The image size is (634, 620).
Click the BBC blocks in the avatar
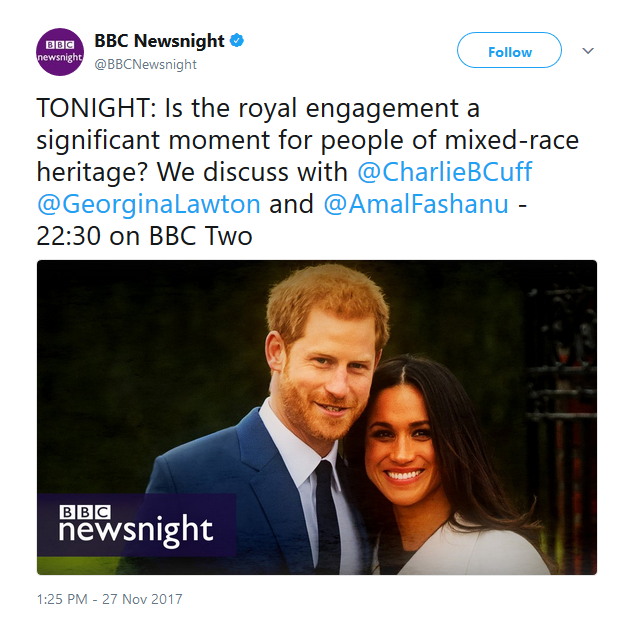60,45
